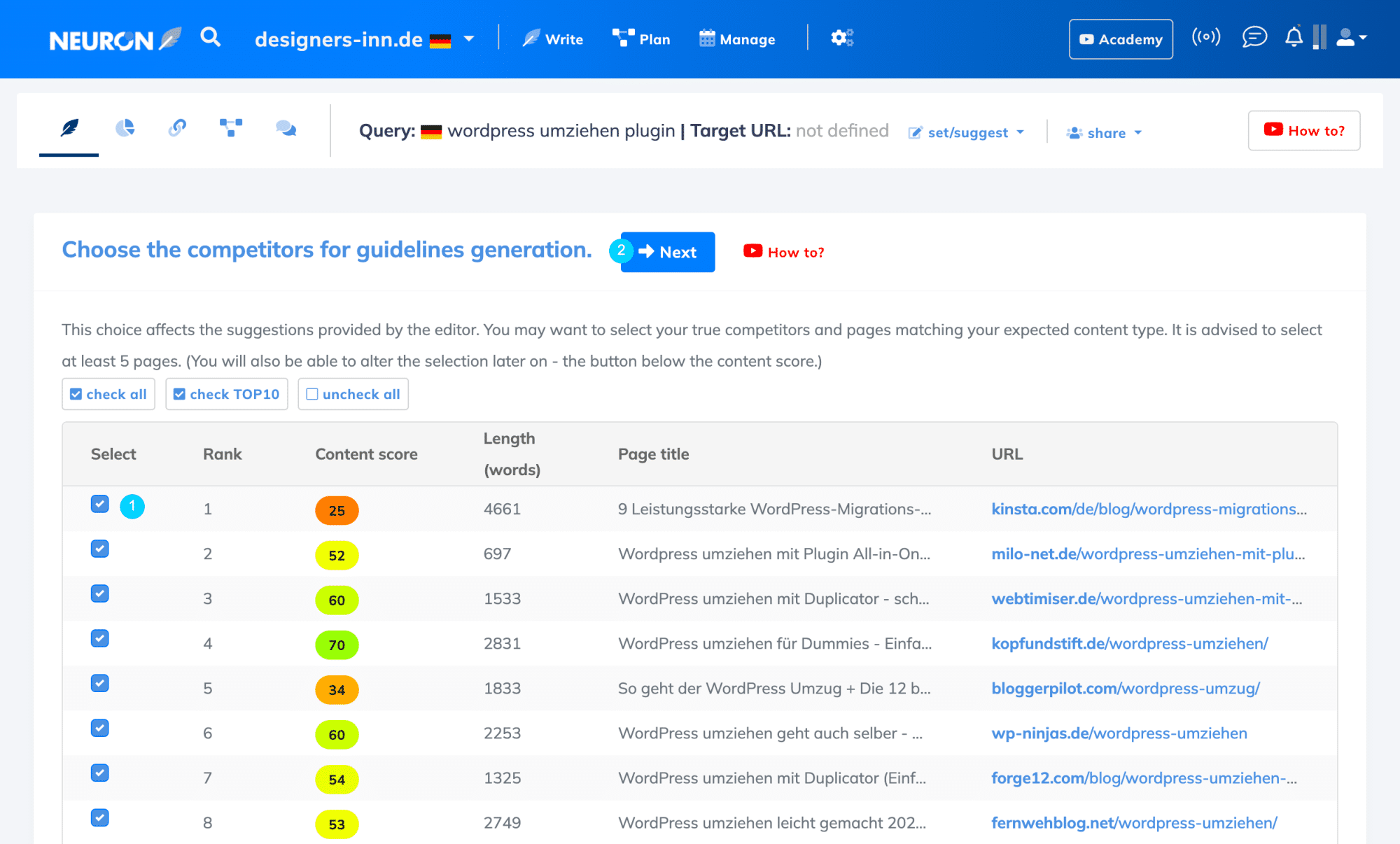Click Page title column header

[x=653, y=453]
